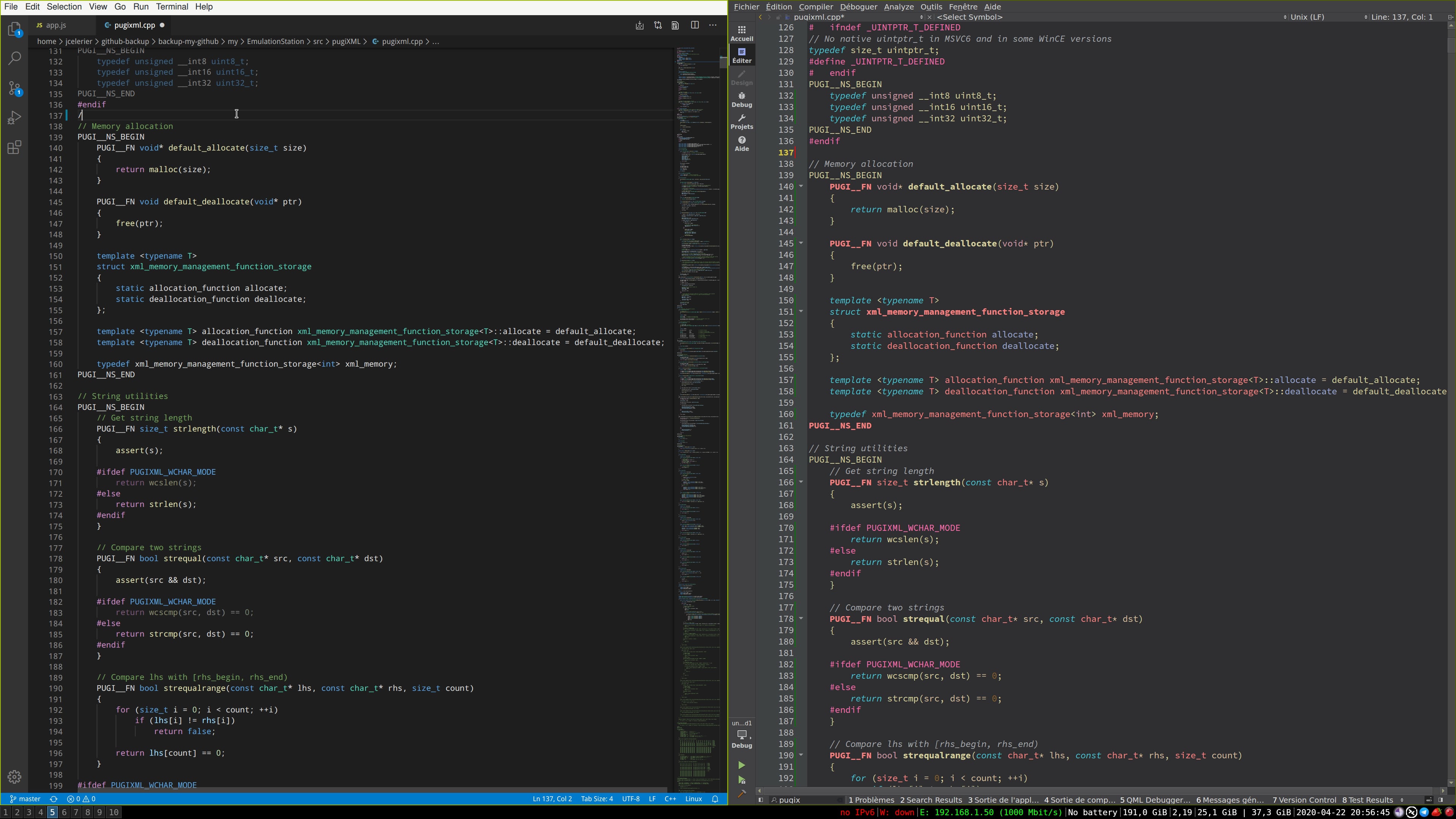Open the Extensions view
Viewport: 1456px width, 819px height.
click(15, 147)
